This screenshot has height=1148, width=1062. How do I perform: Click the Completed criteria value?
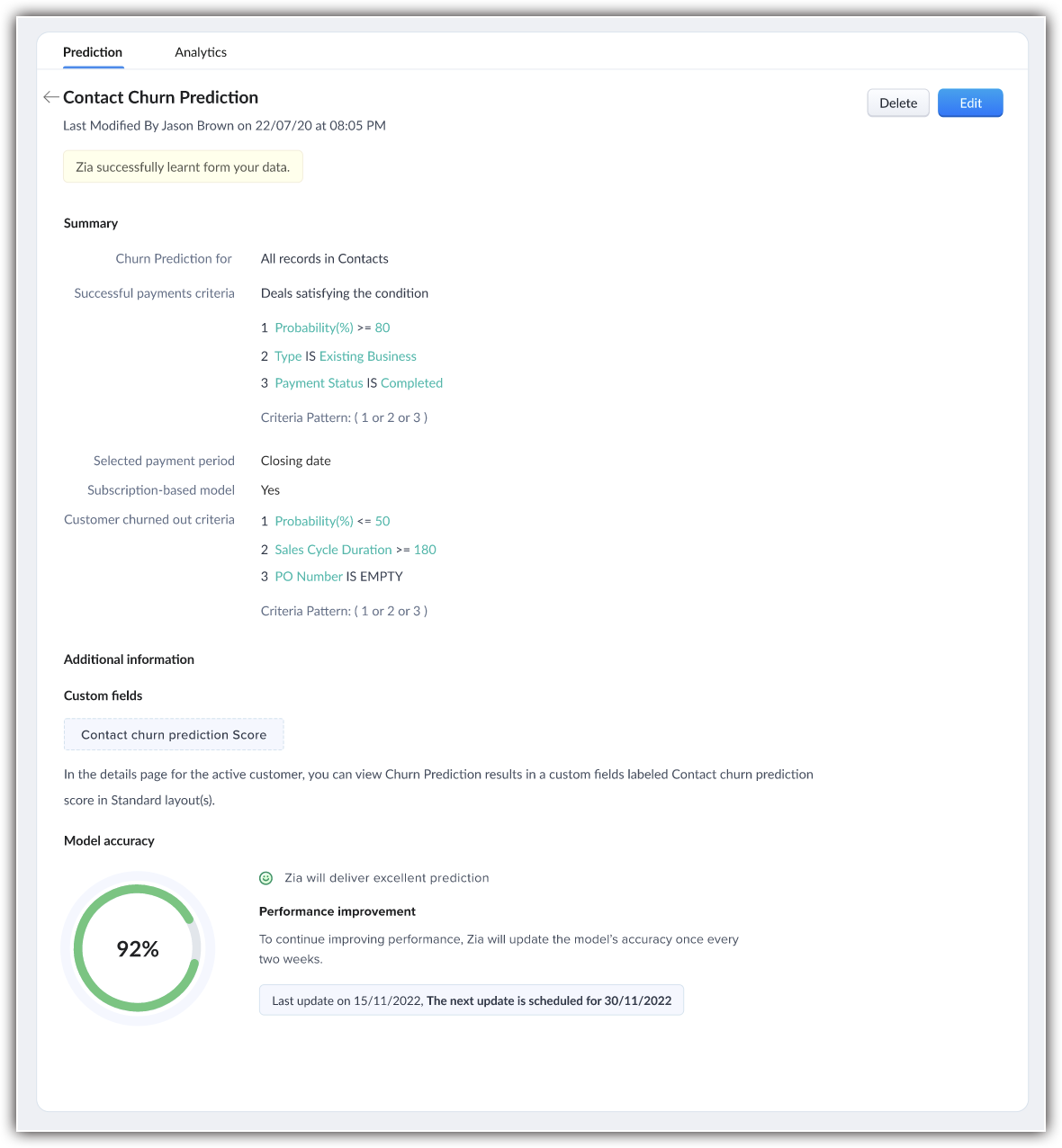[x=411, y=383]
